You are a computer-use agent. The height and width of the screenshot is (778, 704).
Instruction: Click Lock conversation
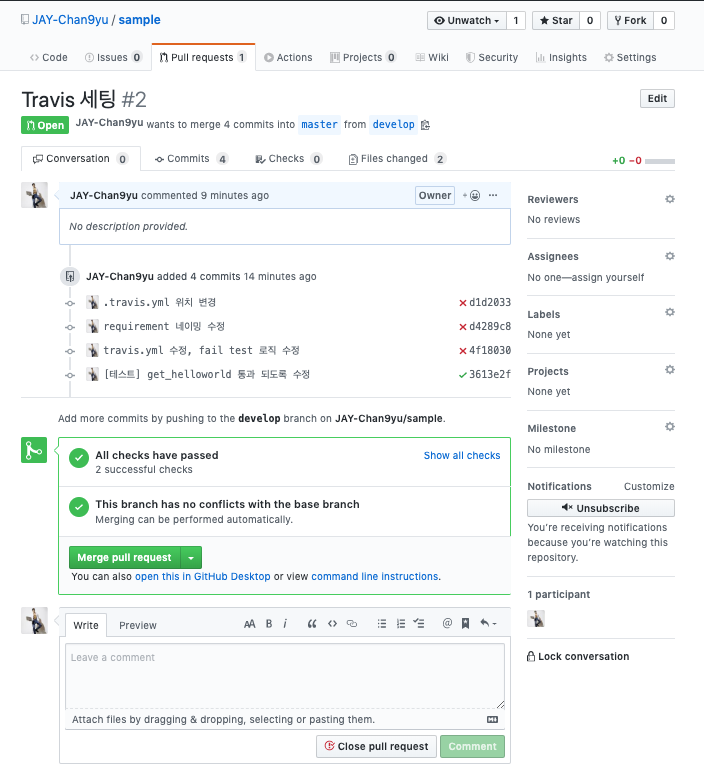pyautogui.click(x=578, y=656)
